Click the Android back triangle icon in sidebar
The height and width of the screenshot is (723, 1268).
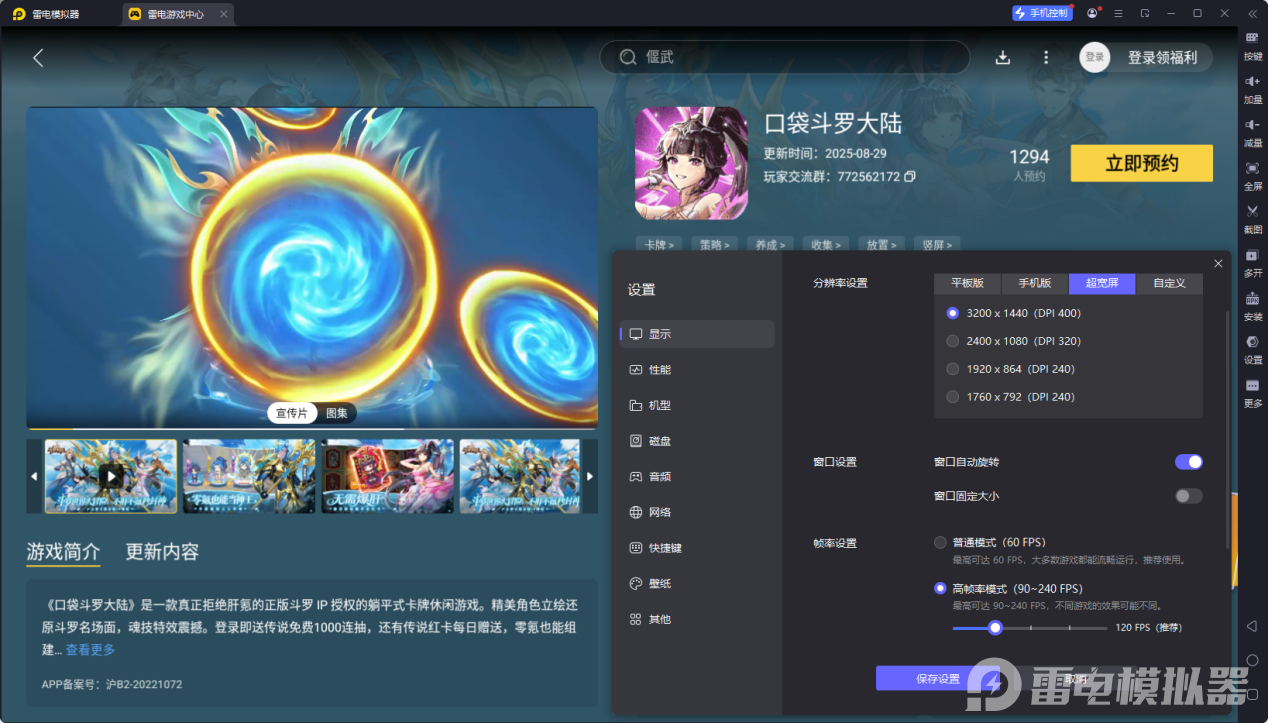1252,626
